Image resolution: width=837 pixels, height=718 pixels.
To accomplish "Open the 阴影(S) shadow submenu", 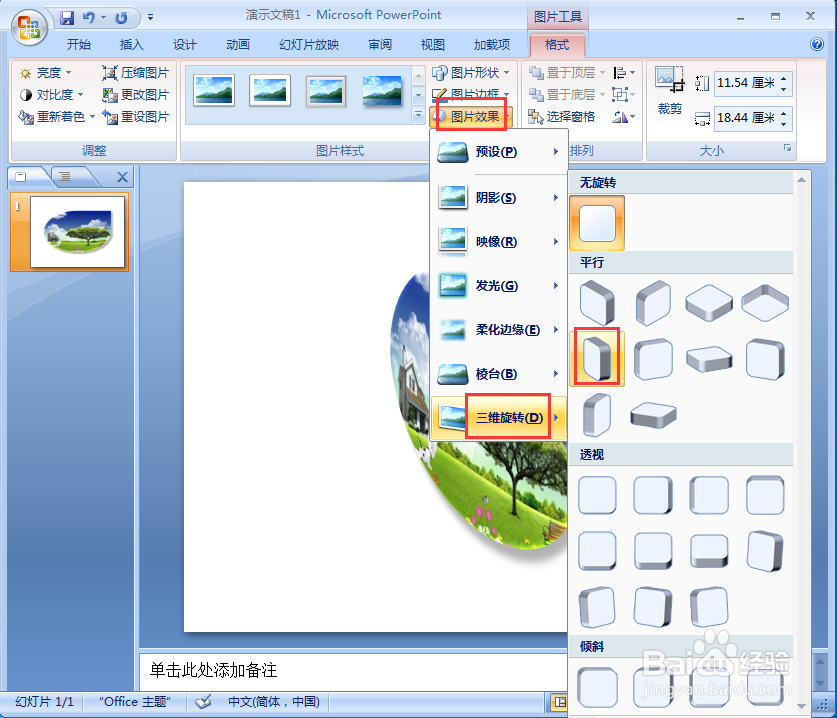I will click(x=498, y=198).
